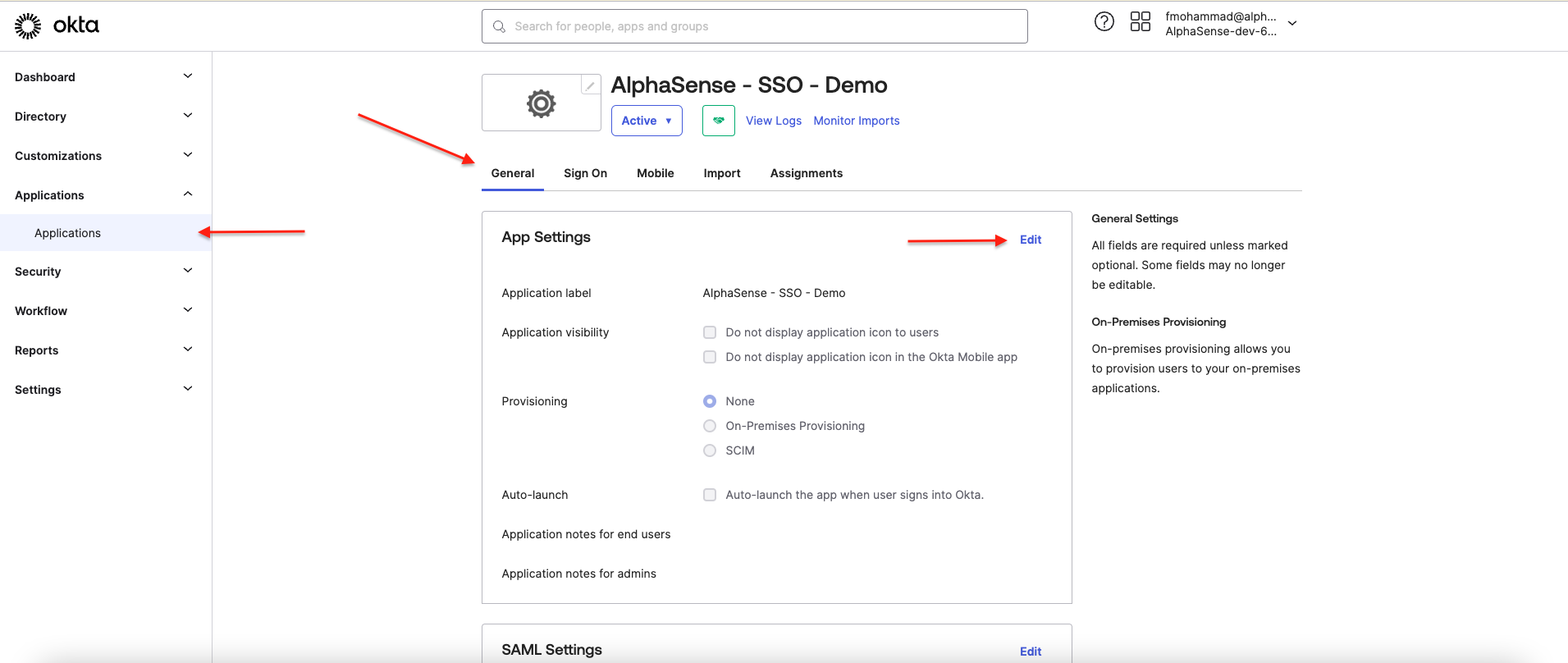Image resolution: width=1568 pixels, height=663 pixels.
Task: Click the green handshake icon button
Action: pos(719,121)
